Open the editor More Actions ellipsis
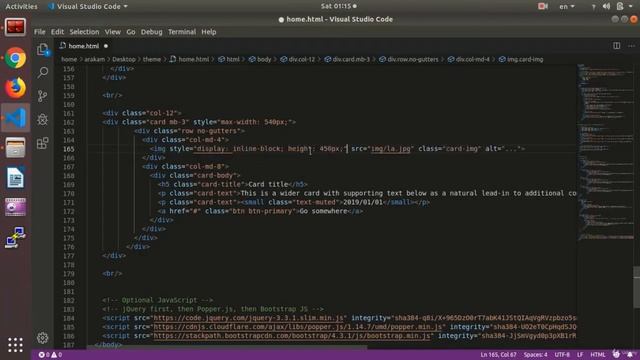Viewport: 640px width, 360px height. click(x=631, y=46)
